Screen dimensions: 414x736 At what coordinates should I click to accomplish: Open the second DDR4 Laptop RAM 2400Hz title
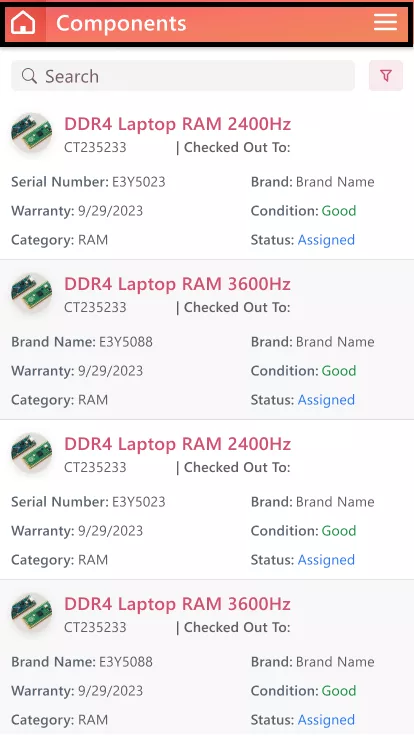(x=177, y=444)
